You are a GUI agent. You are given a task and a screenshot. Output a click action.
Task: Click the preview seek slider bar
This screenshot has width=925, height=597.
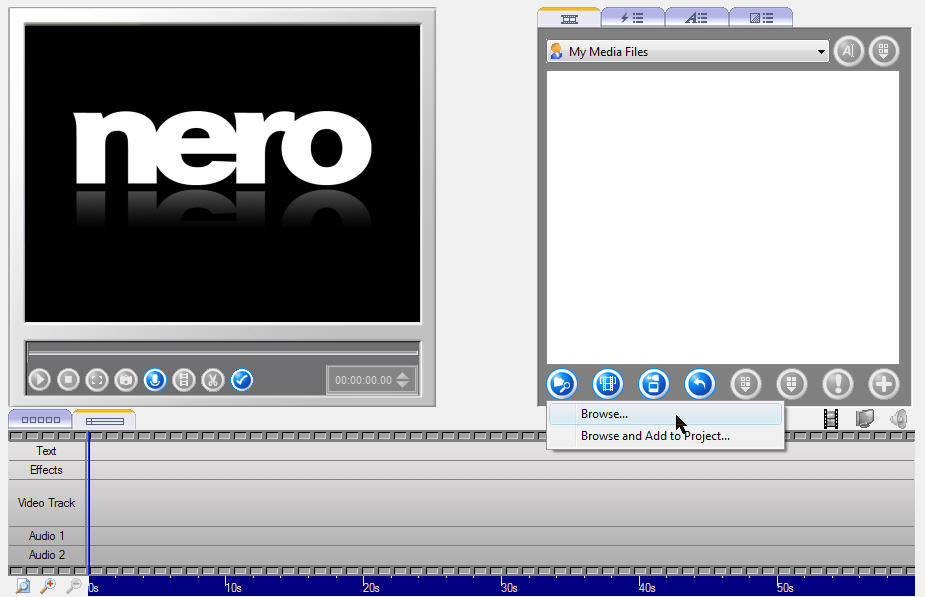click(x=223, y=352)
